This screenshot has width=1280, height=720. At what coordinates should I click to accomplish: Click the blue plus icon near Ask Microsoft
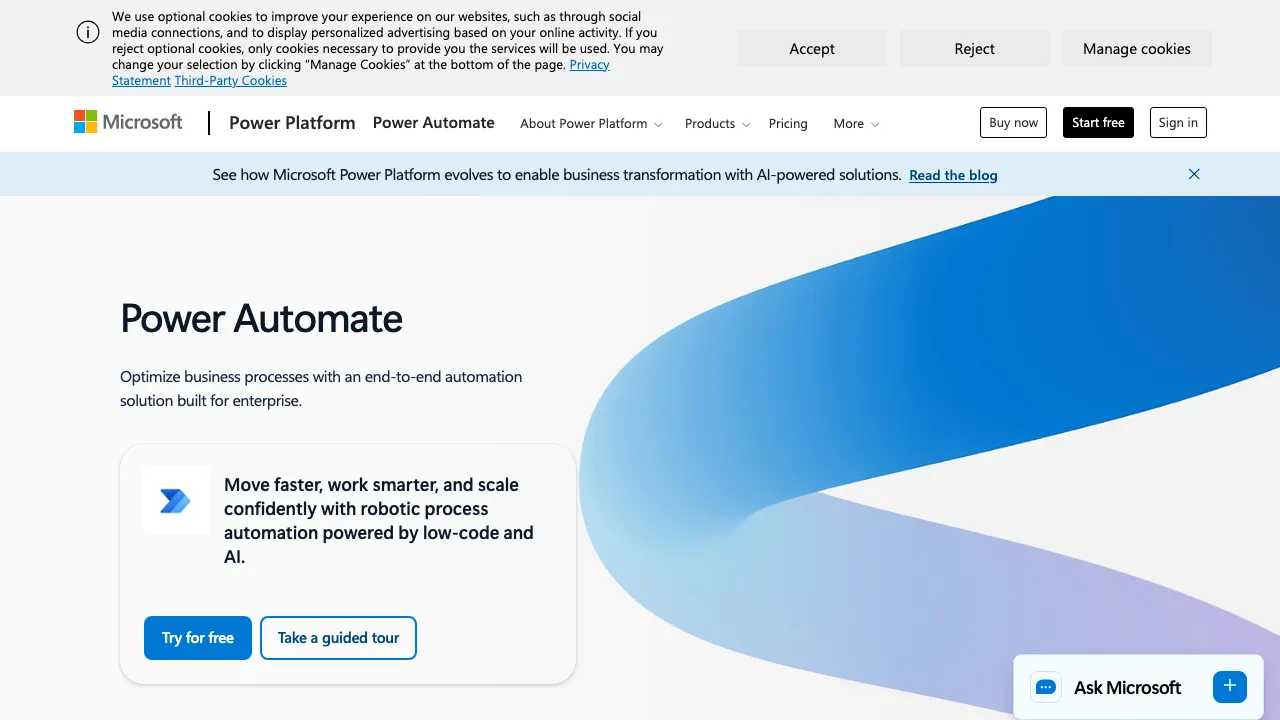[1229, 687]
